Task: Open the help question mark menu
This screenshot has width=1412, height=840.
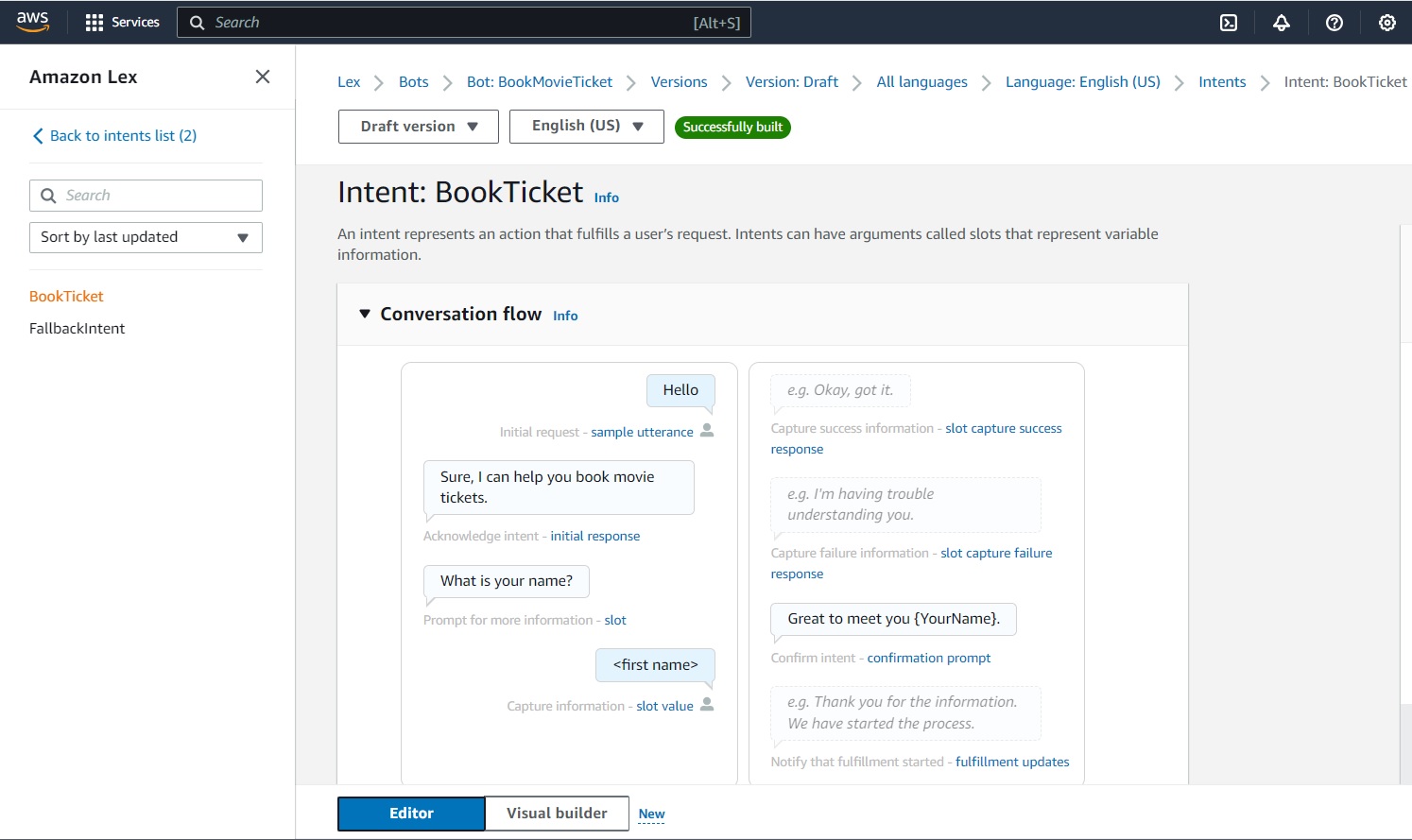Action: click(1334, 22)
